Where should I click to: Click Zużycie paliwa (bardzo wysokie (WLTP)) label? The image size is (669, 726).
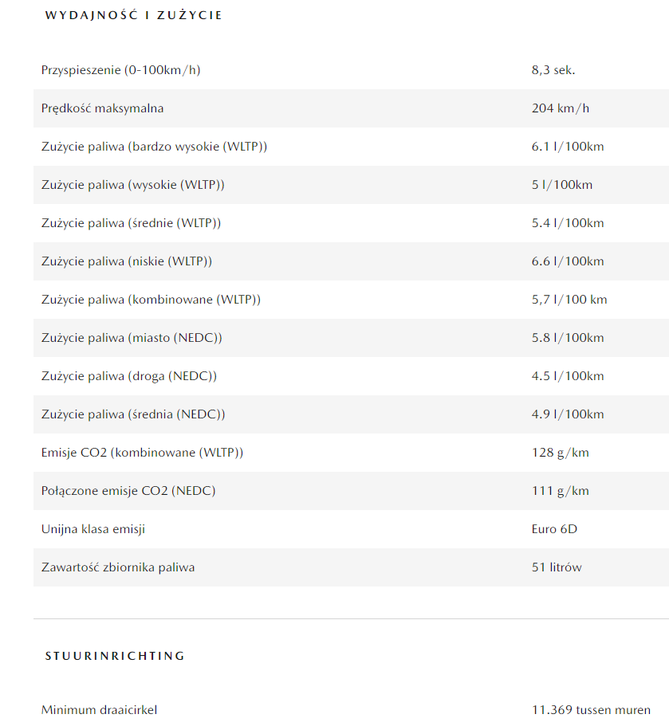(x=154, y=147)
